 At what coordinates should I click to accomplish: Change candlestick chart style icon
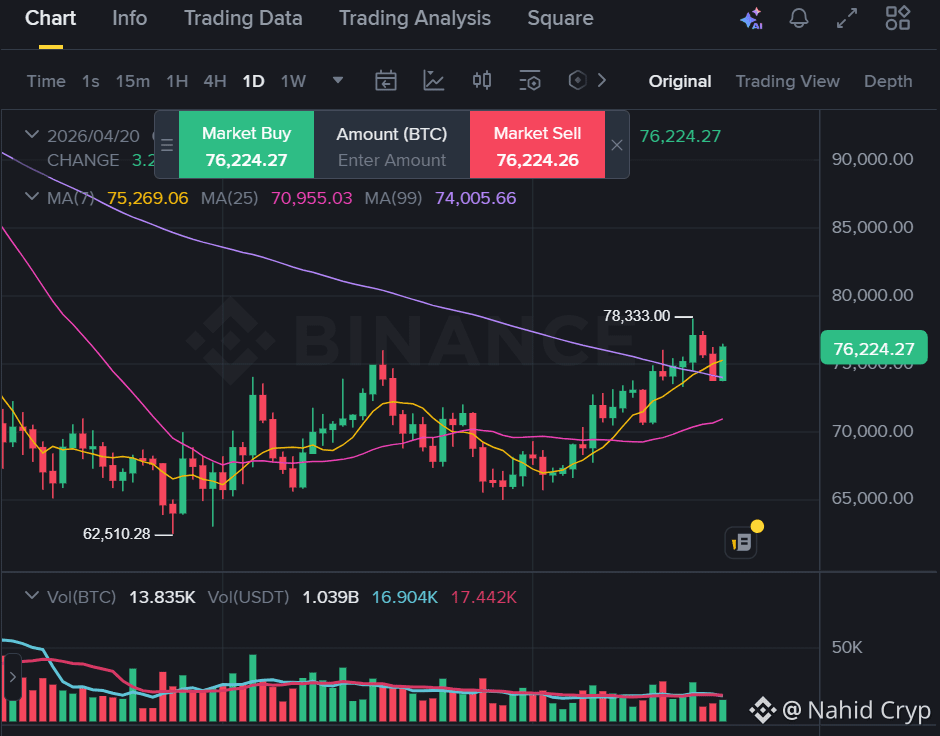(482, 80)
